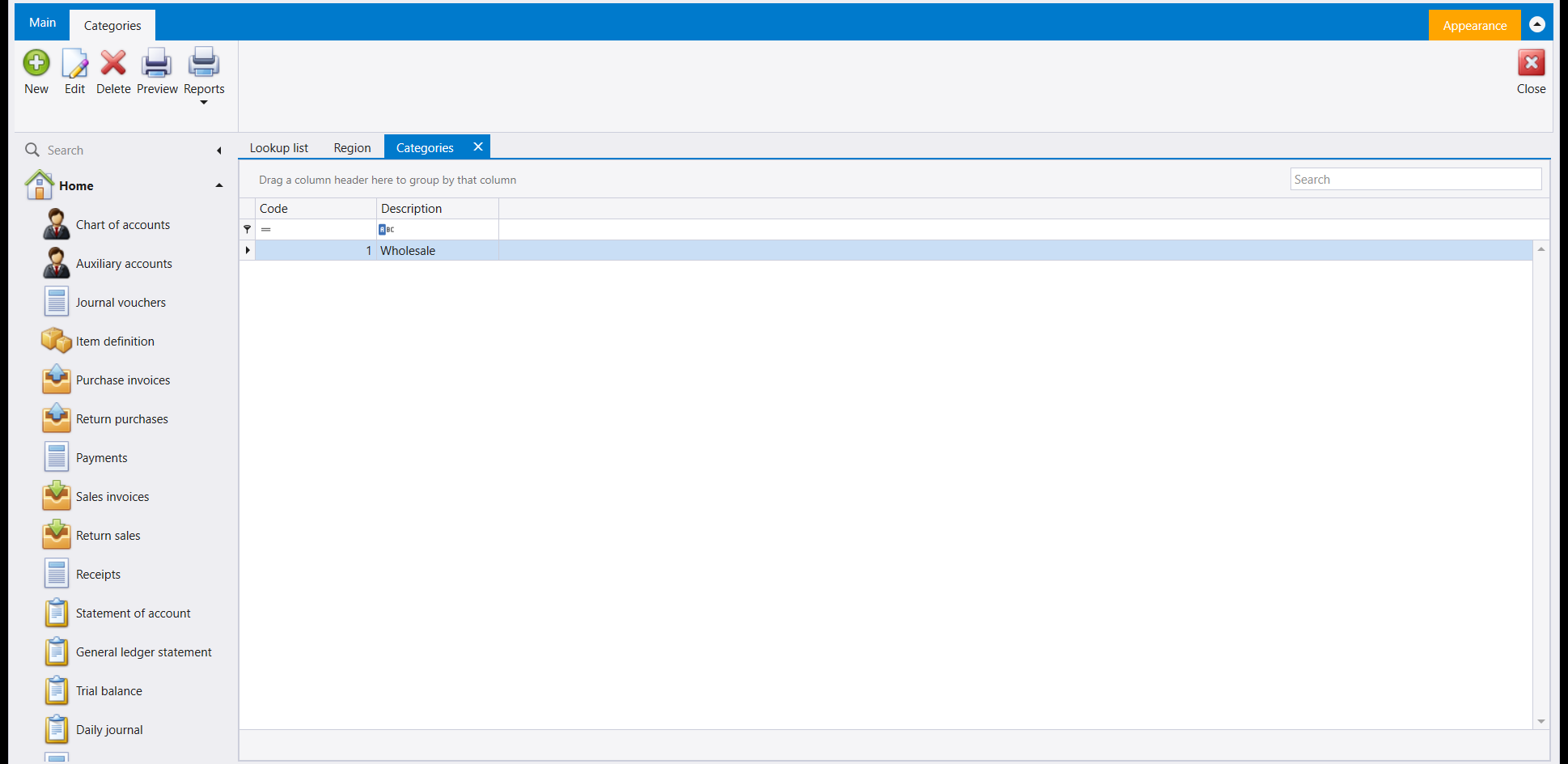Image resolution: width=1568 pixels, height=764 pixels.
Task: Open Statement of account report
Action: tap(133, 613)
